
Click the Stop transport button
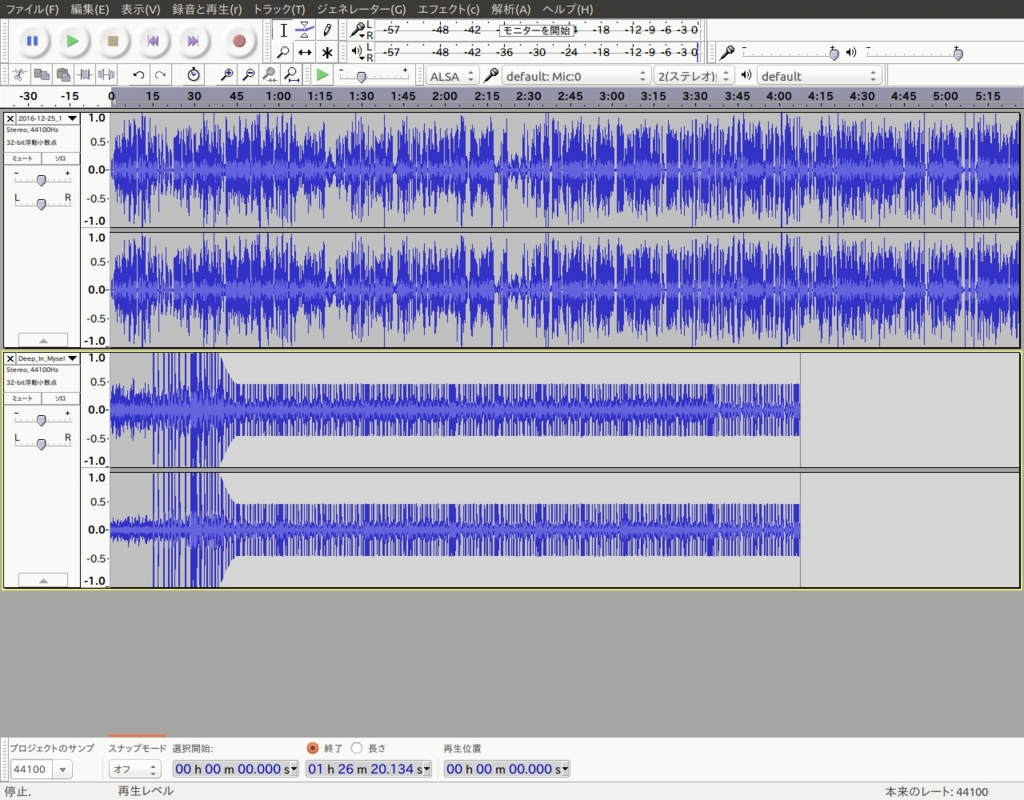tap(112, 41)
